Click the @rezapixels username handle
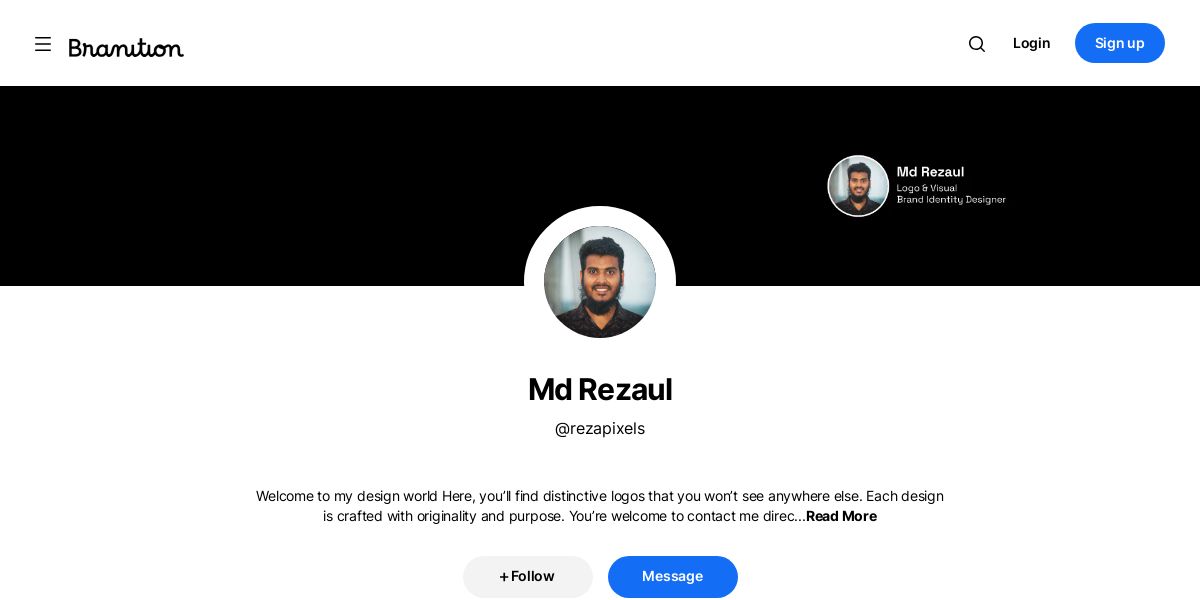 [x=600, y=428]
